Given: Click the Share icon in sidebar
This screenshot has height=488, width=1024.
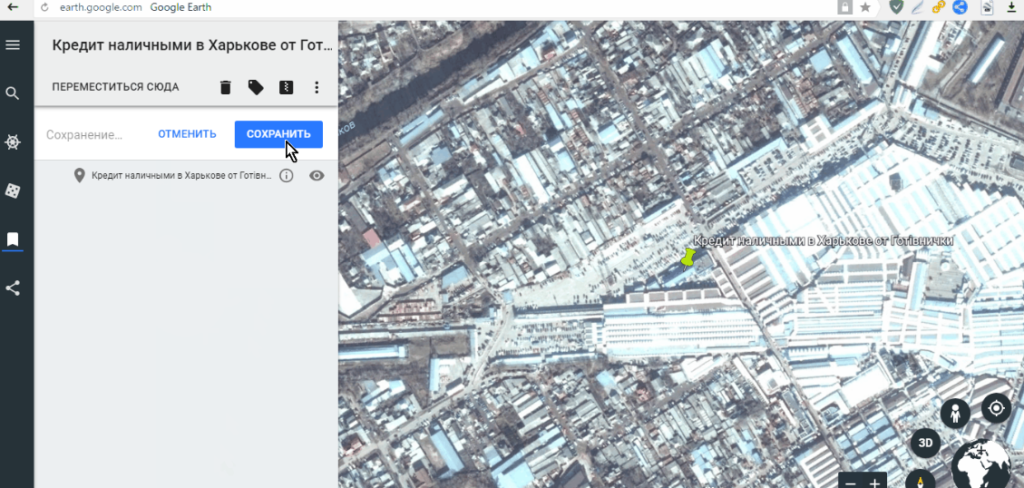Looking at the screenshot, I should [12, 288].
